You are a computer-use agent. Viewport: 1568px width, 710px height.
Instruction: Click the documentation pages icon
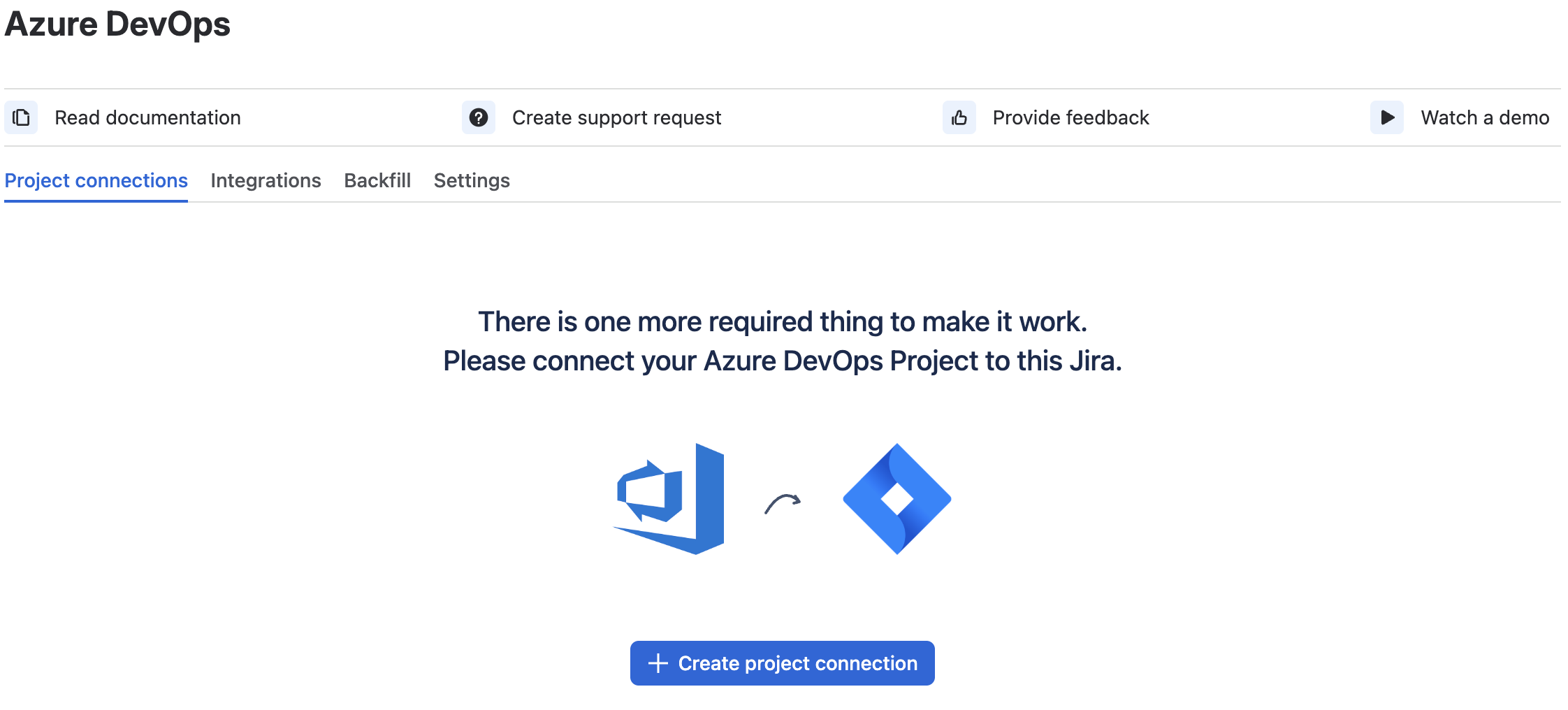click(x=21, y=117)
